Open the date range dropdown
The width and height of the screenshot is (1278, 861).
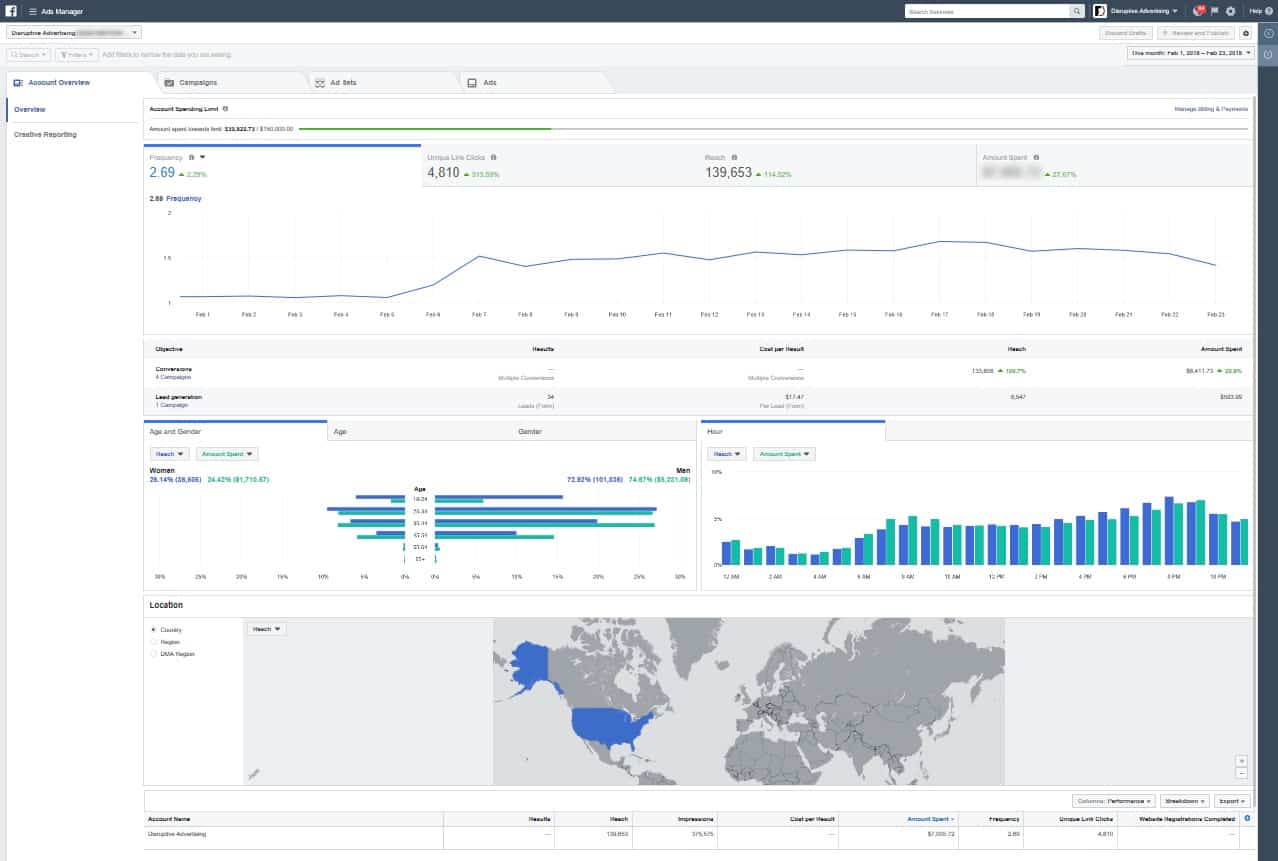1190,53
